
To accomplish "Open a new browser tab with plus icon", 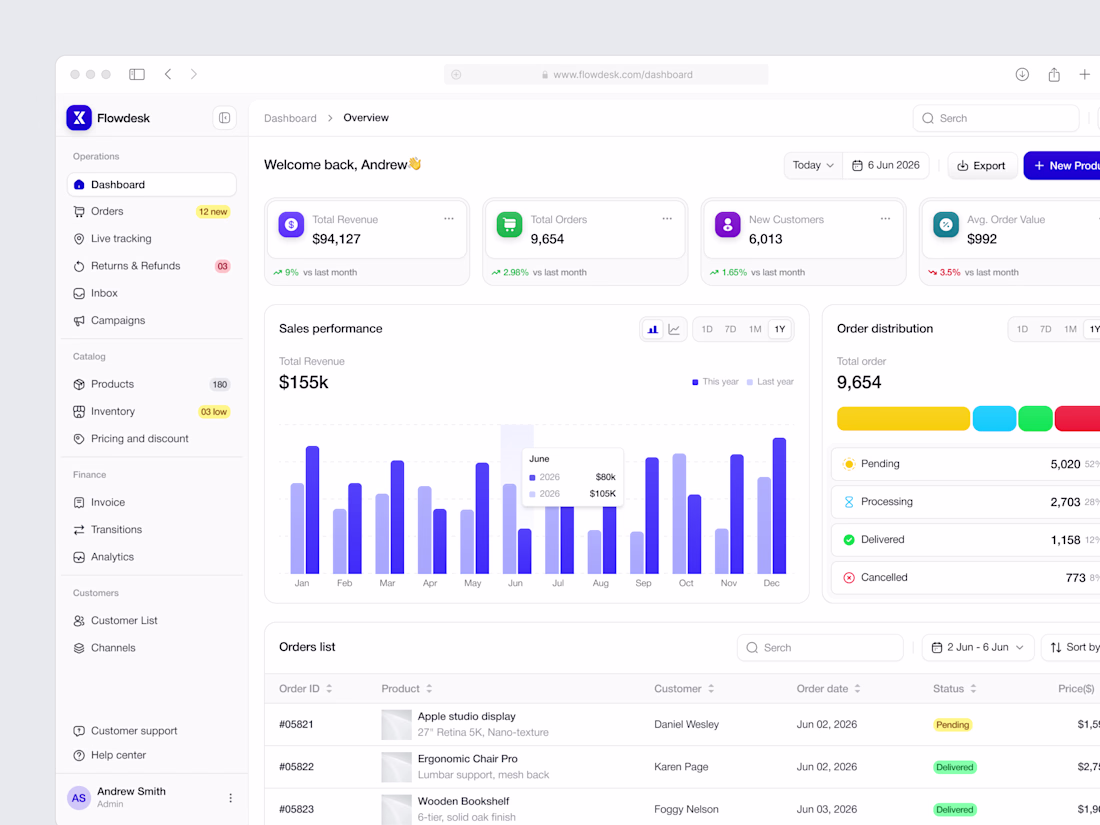I will tap(1085, 74).
